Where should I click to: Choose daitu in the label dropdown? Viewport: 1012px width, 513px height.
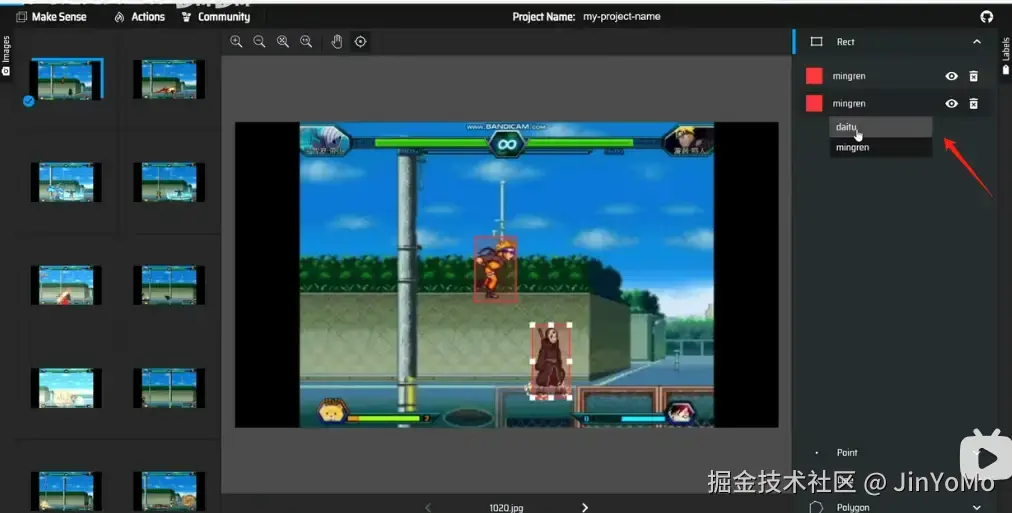pos(880,127)
